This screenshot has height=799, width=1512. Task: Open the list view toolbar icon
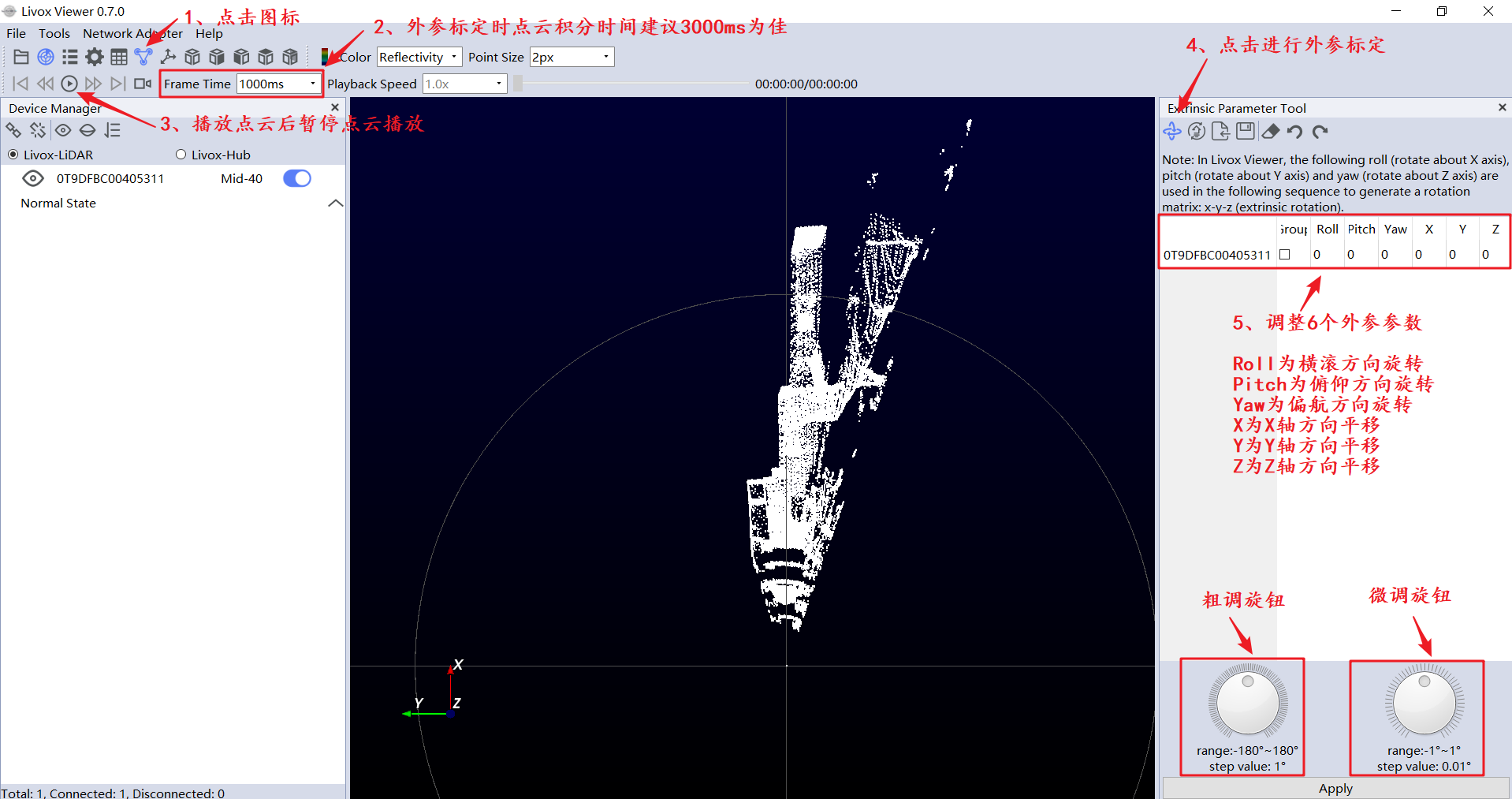[x=70, y=57]
